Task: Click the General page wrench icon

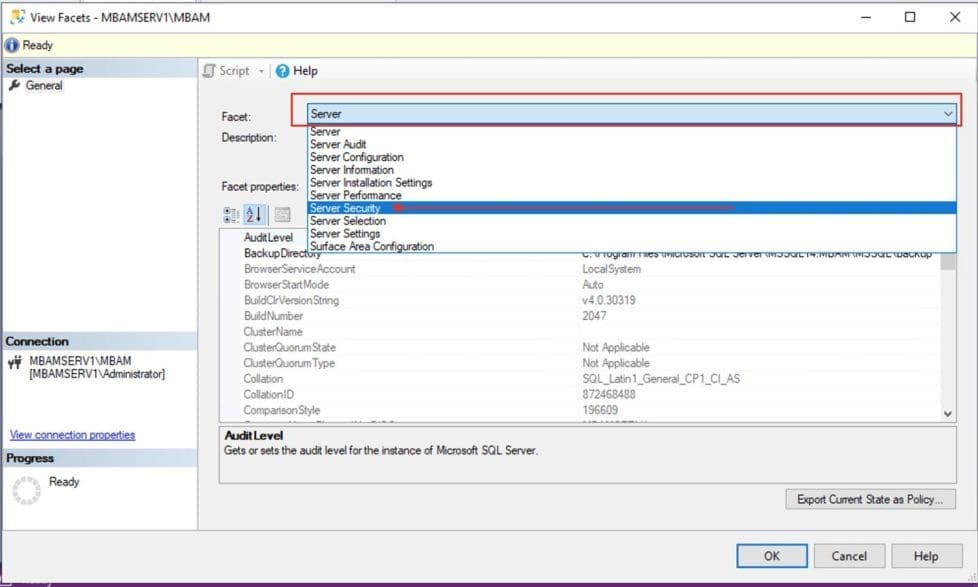Action: click(x=14, y=86)
